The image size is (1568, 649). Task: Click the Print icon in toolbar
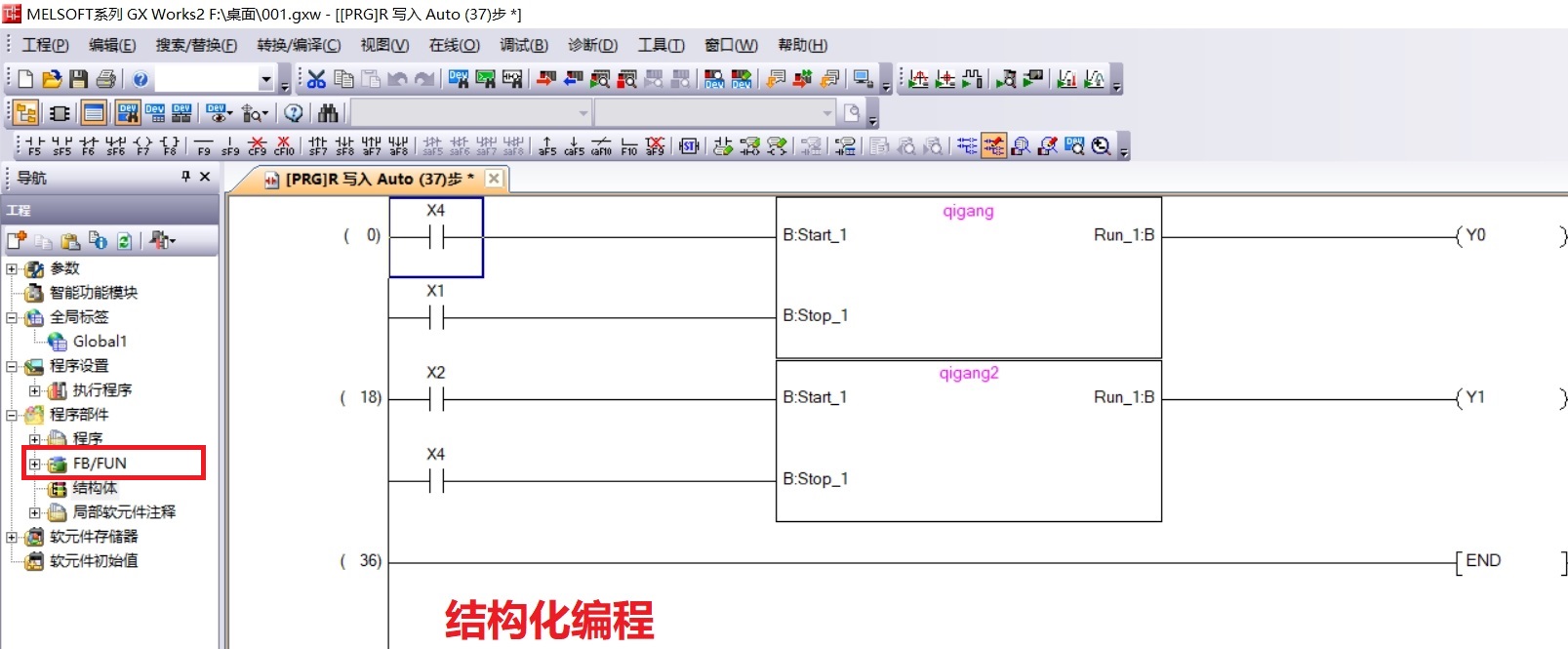(105, 79)
